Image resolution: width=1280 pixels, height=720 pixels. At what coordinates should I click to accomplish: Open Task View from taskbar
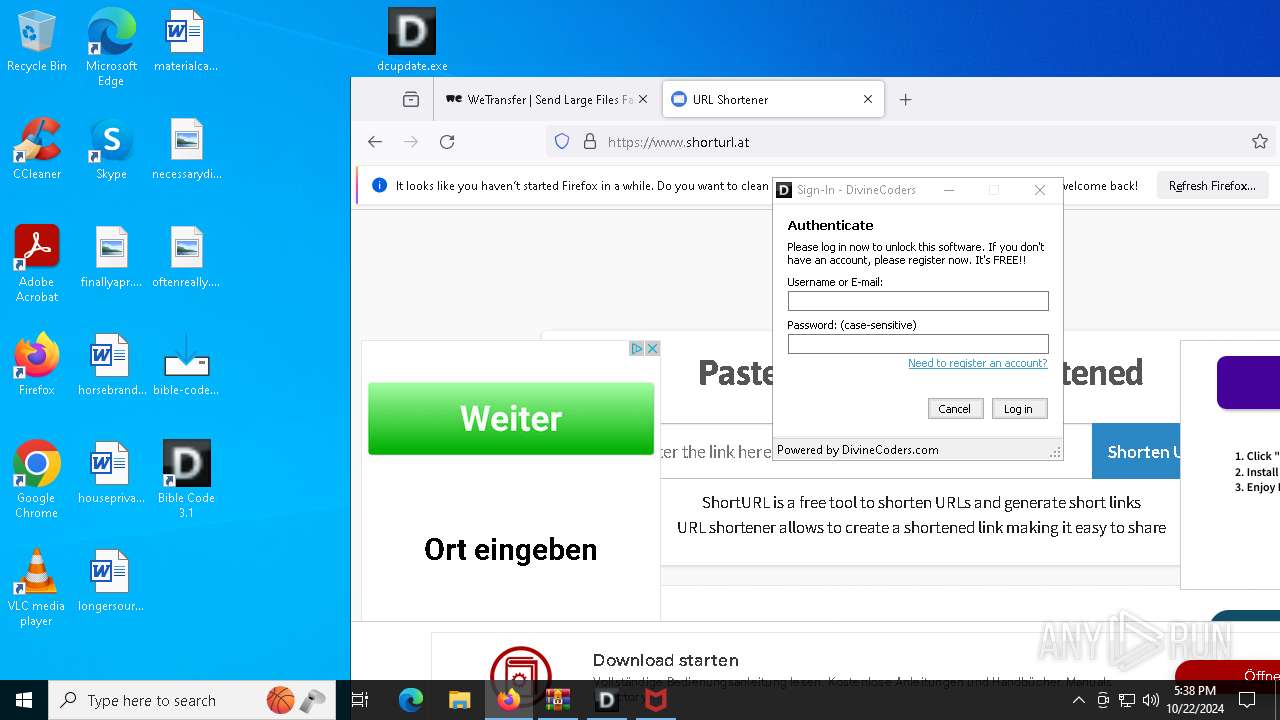[360, 701]
